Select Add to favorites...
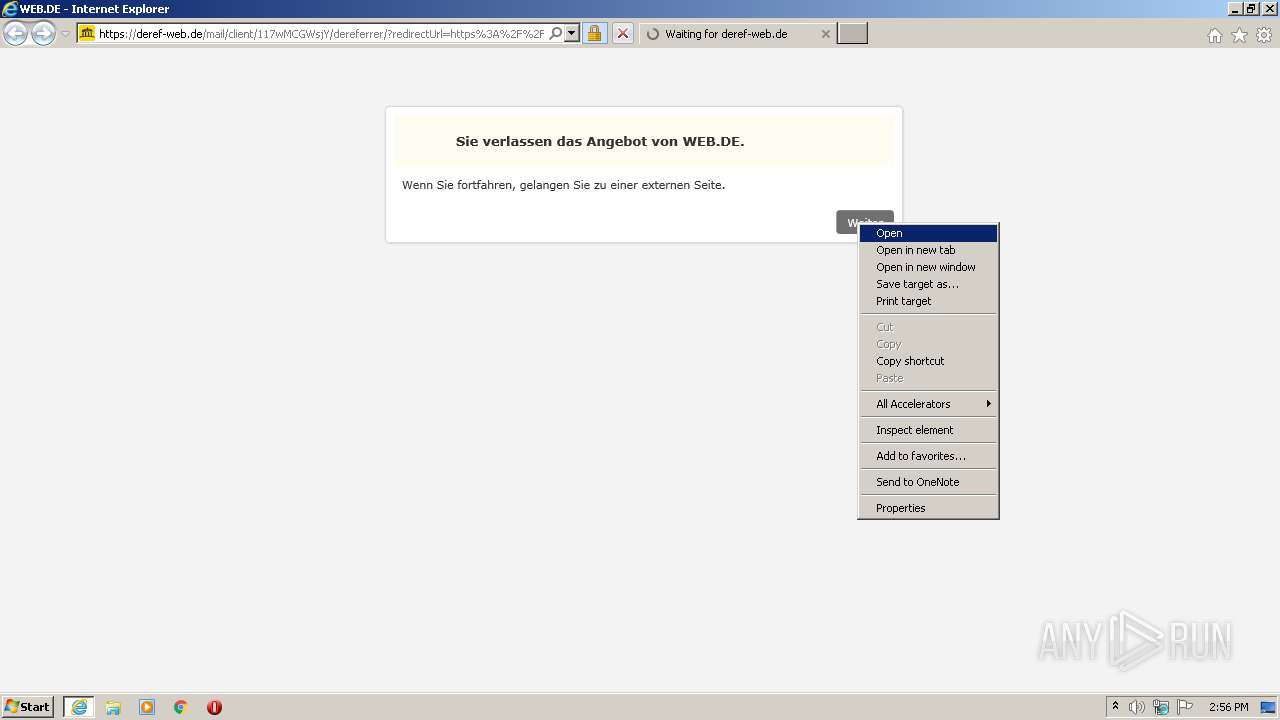The image size is (1280, 720). point(928,456)
